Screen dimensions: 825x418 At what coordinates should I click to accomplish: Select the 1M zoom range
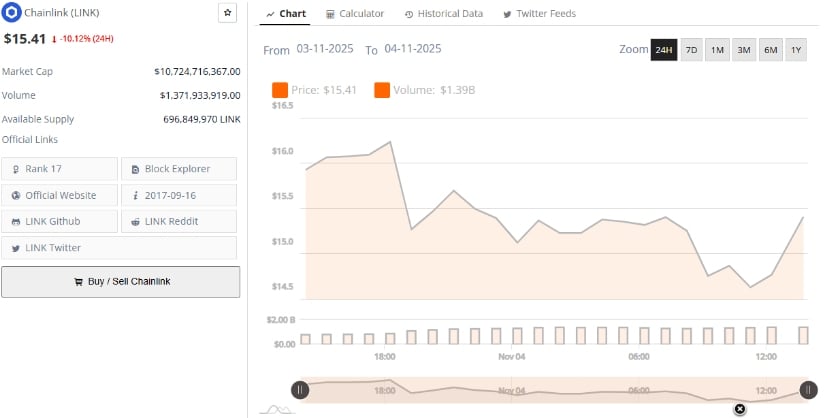coord(717,50)
